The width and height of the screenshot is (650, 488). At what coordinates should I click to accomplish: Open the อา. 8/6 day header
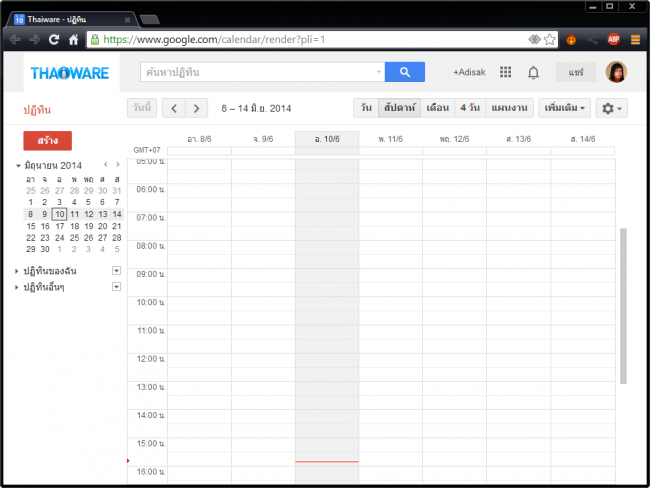coord(199,139)
